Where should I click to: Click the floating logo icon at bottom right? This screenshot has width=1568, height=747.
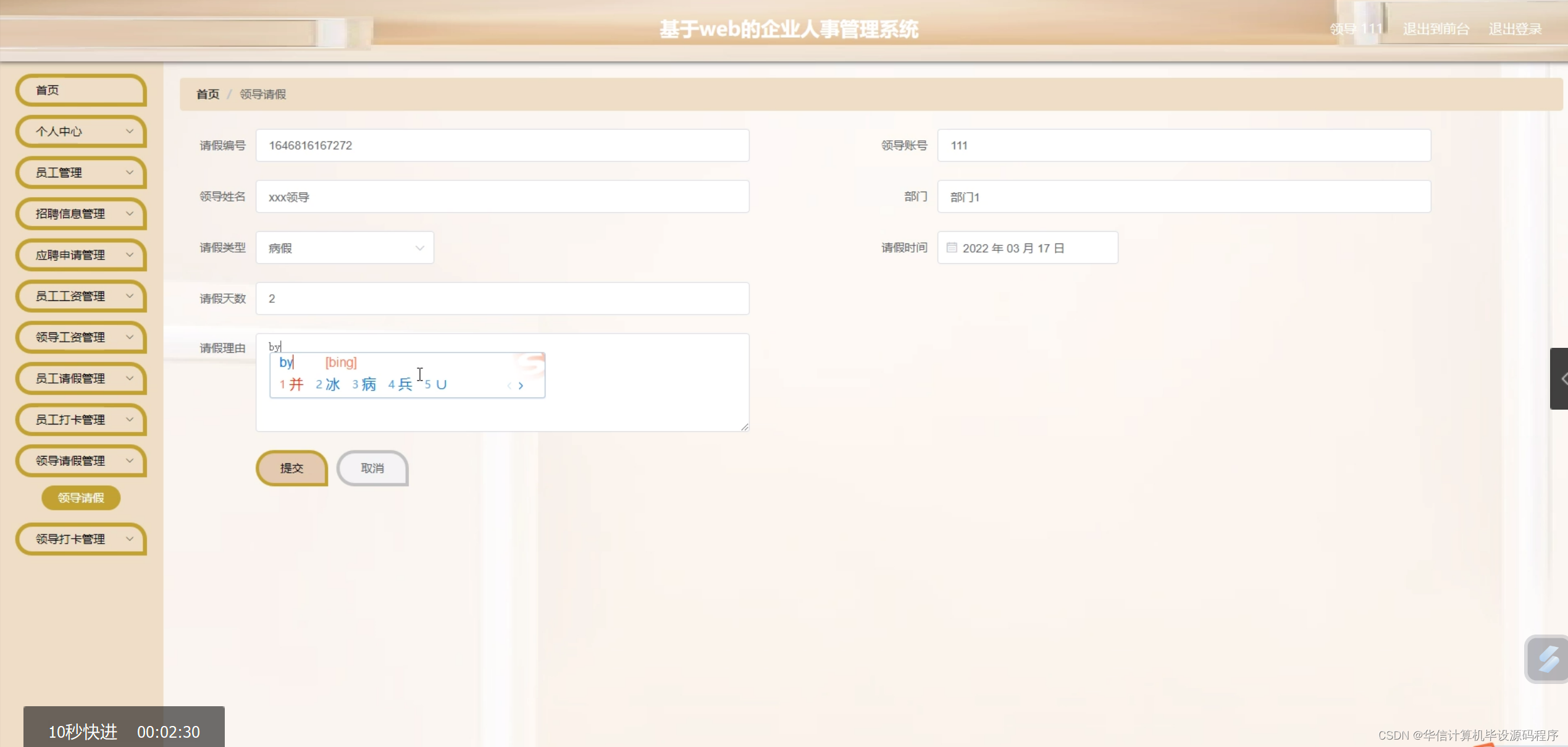coord(1546,659)
